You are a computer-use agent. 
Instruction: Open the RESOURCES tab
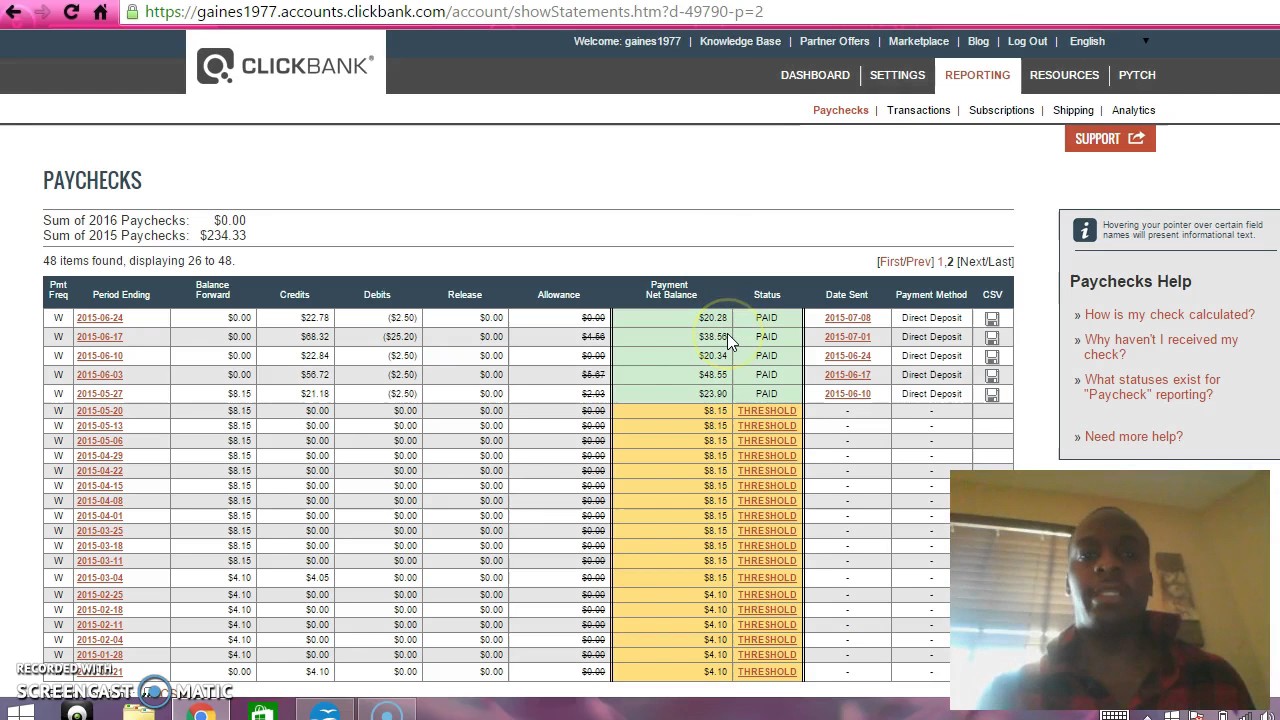1064,75
